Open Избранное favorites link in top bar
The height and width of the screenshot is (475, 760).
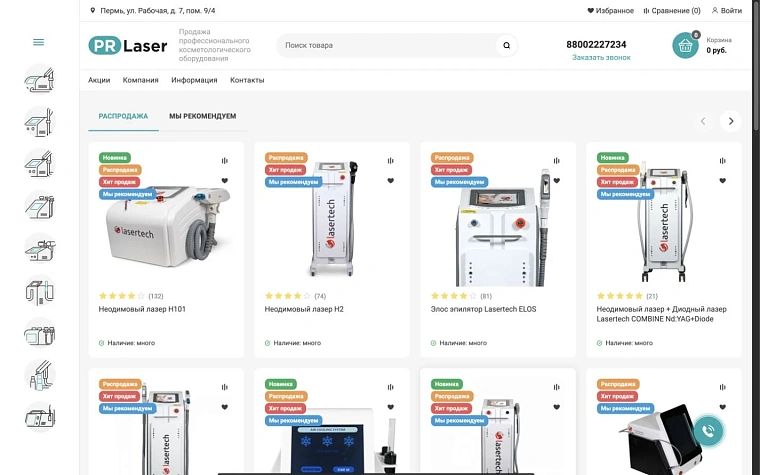[x=611, y=10]
